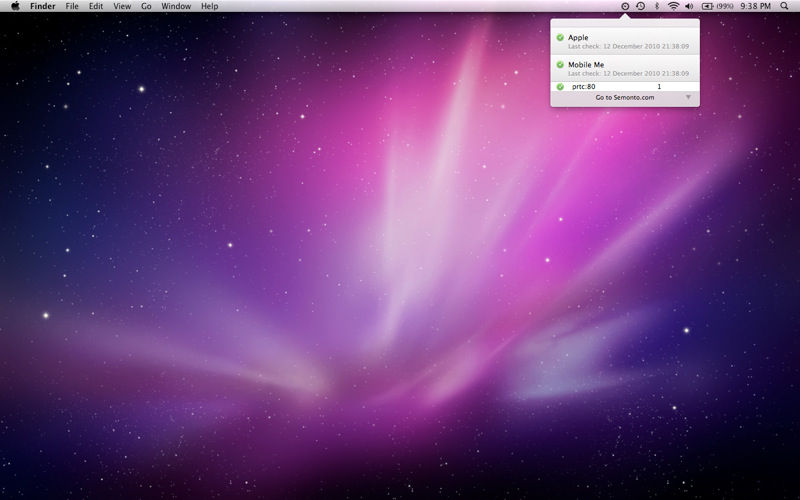Select the Apple monitor entry
This screenshot has width=800, height=500.
(625, 41)
